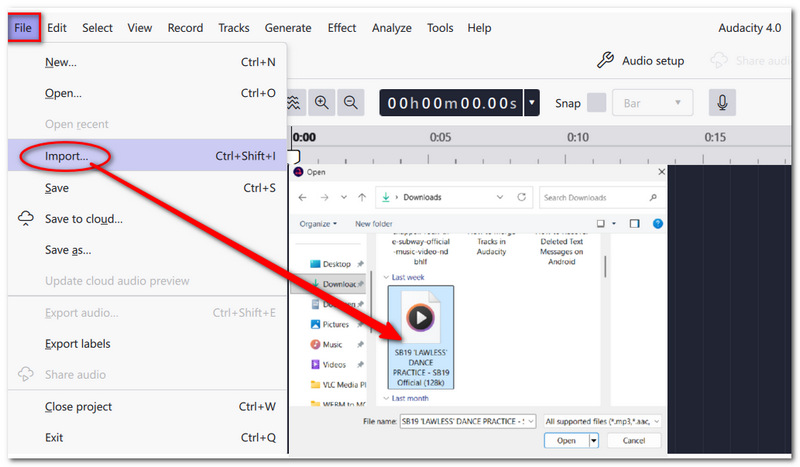Image resolution: width=800 pixels, height=467 pixels.
Task: Click the waveform icon left of zoom in
Action: [x=294, y=103]
